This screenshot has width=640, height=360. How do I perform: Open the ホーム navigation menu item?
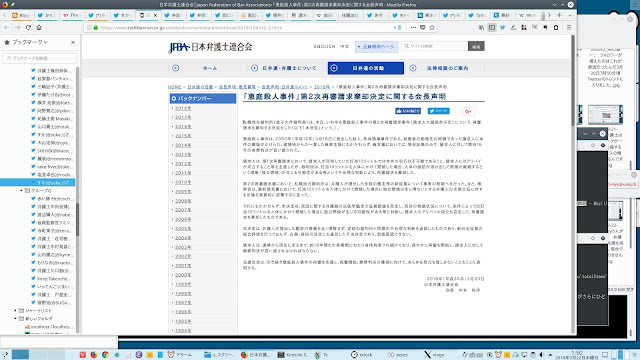click(x=210, y=68)
